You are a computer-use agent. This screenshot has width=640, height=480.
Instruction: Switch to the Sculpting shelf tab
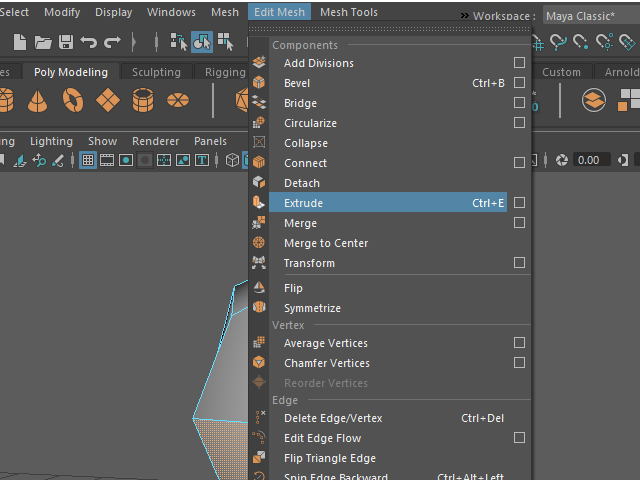coord(156,72)
